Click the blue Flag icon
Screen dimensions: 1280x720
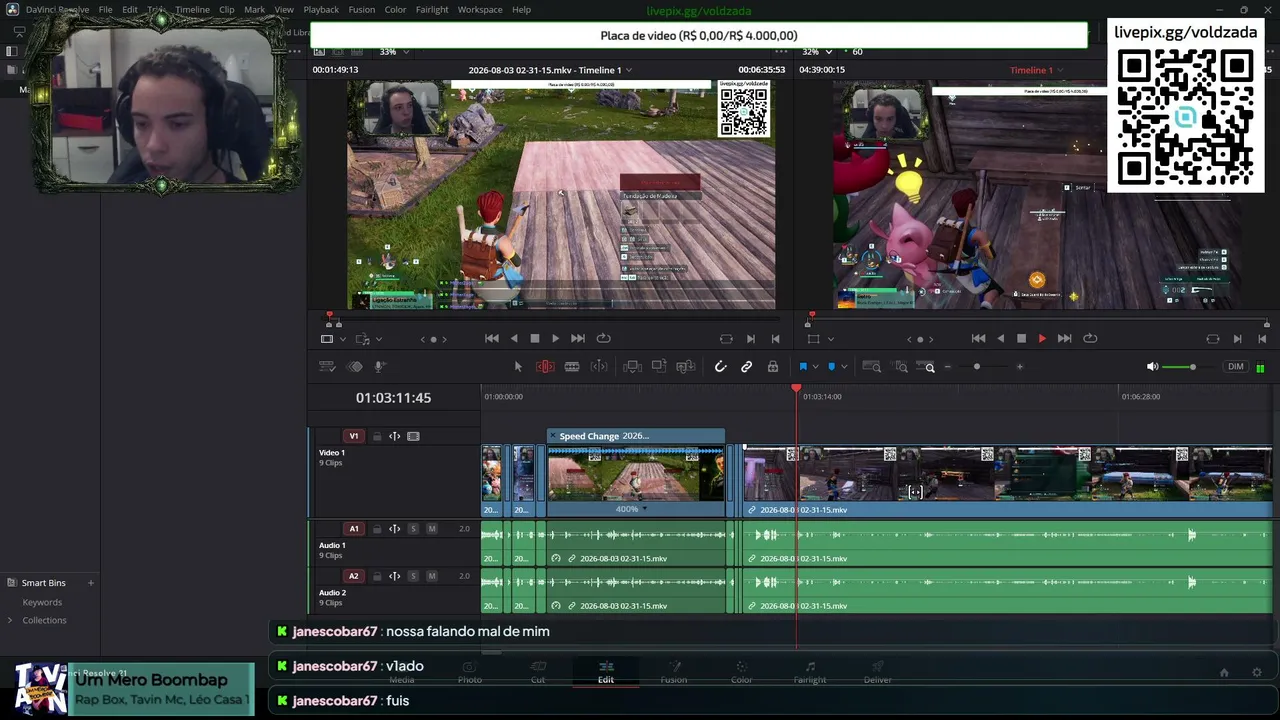802,367
